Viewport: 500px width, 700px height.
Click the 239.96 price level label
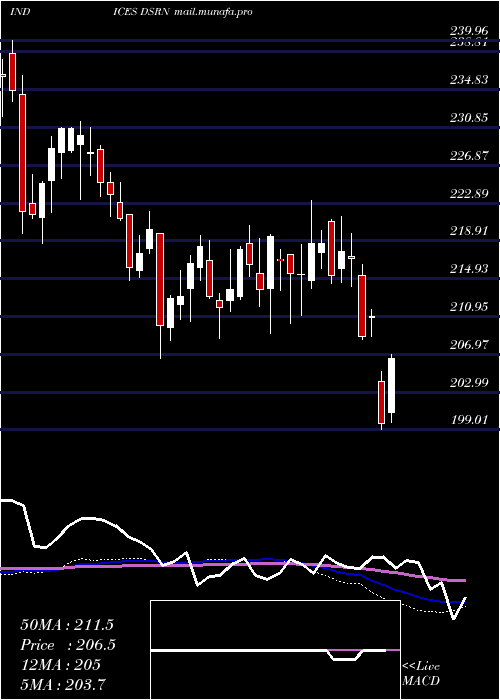[469, 31]
